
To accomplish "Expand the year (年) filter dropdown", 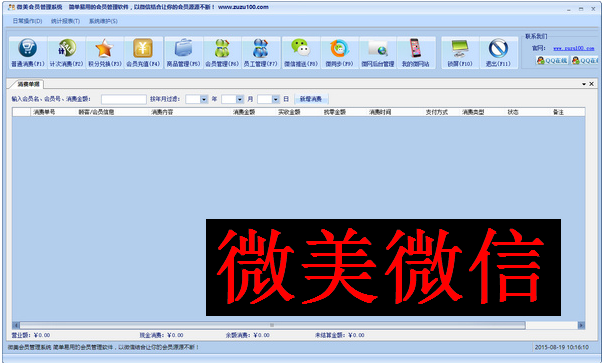I will [204, 99].
